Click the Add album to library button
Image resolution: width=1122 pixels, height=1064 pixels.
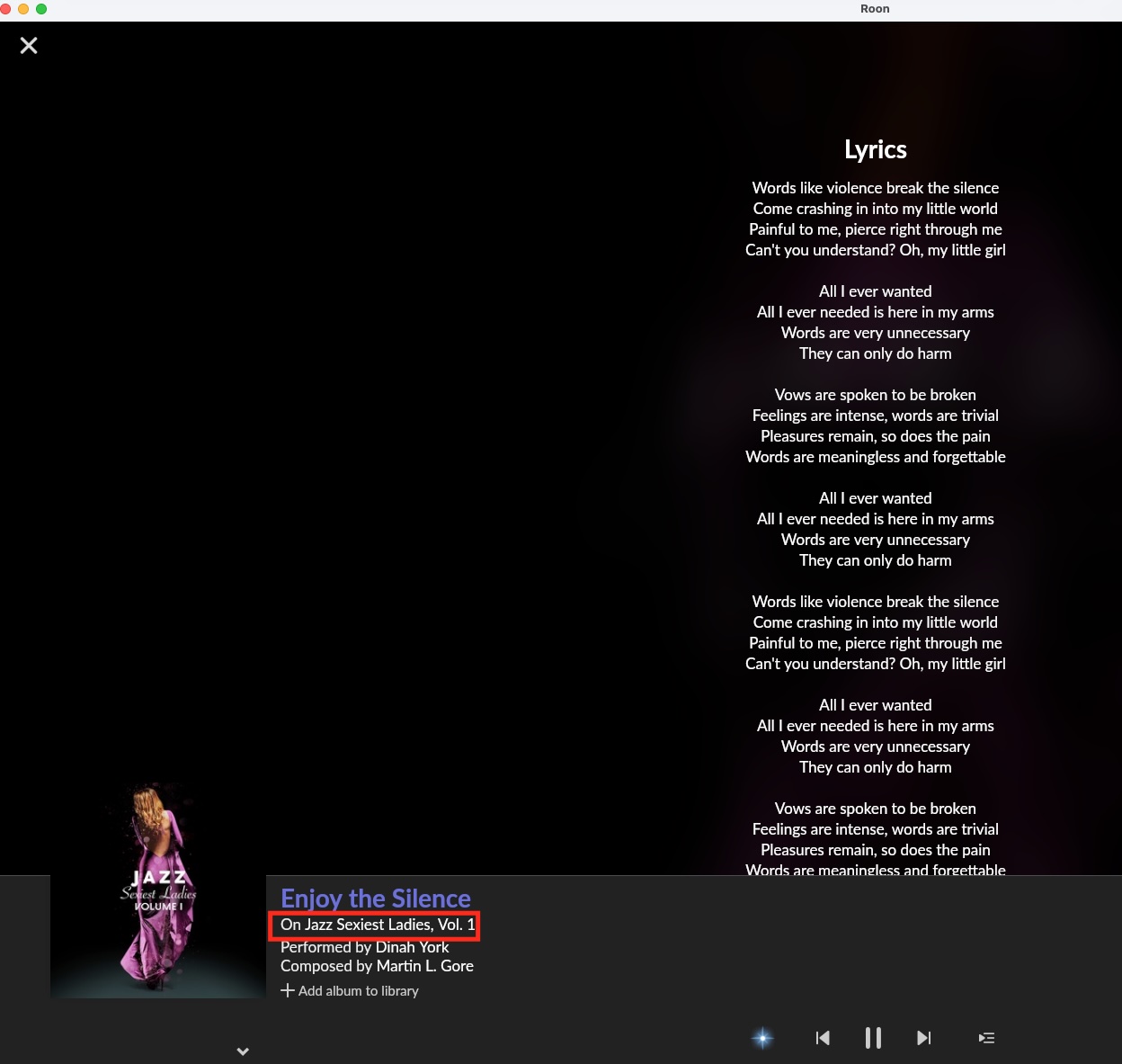[350, 990]
